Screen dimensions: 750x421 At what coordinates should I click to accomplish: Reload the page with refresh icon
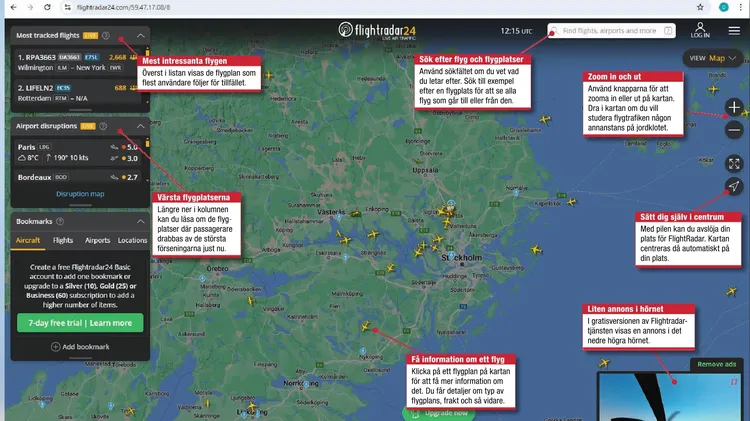pyautogui.click(x=47, y=7)
